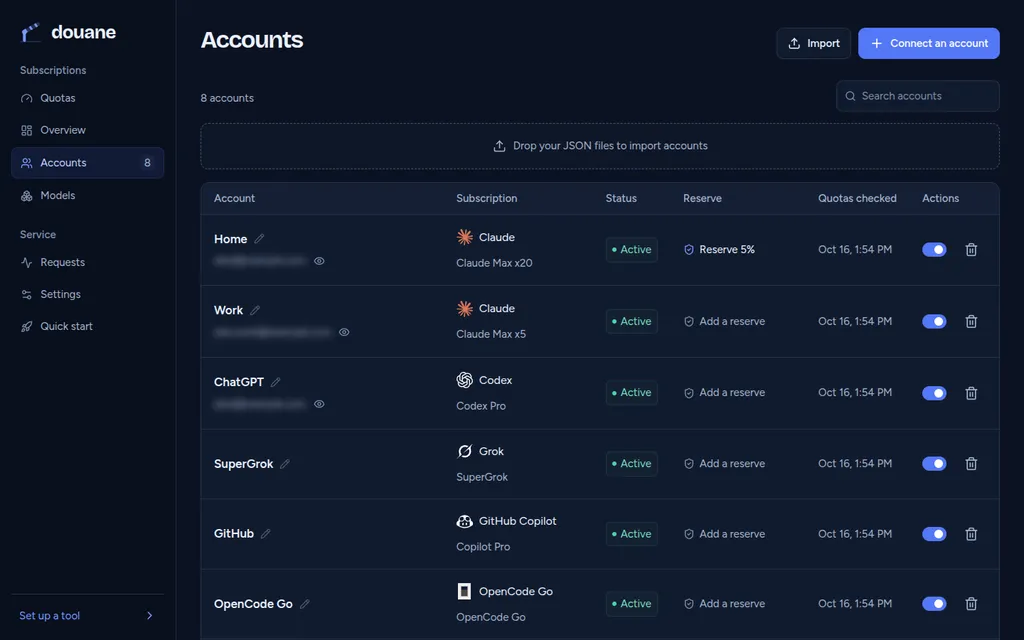Click the Copilot Pro plan label

483,547
